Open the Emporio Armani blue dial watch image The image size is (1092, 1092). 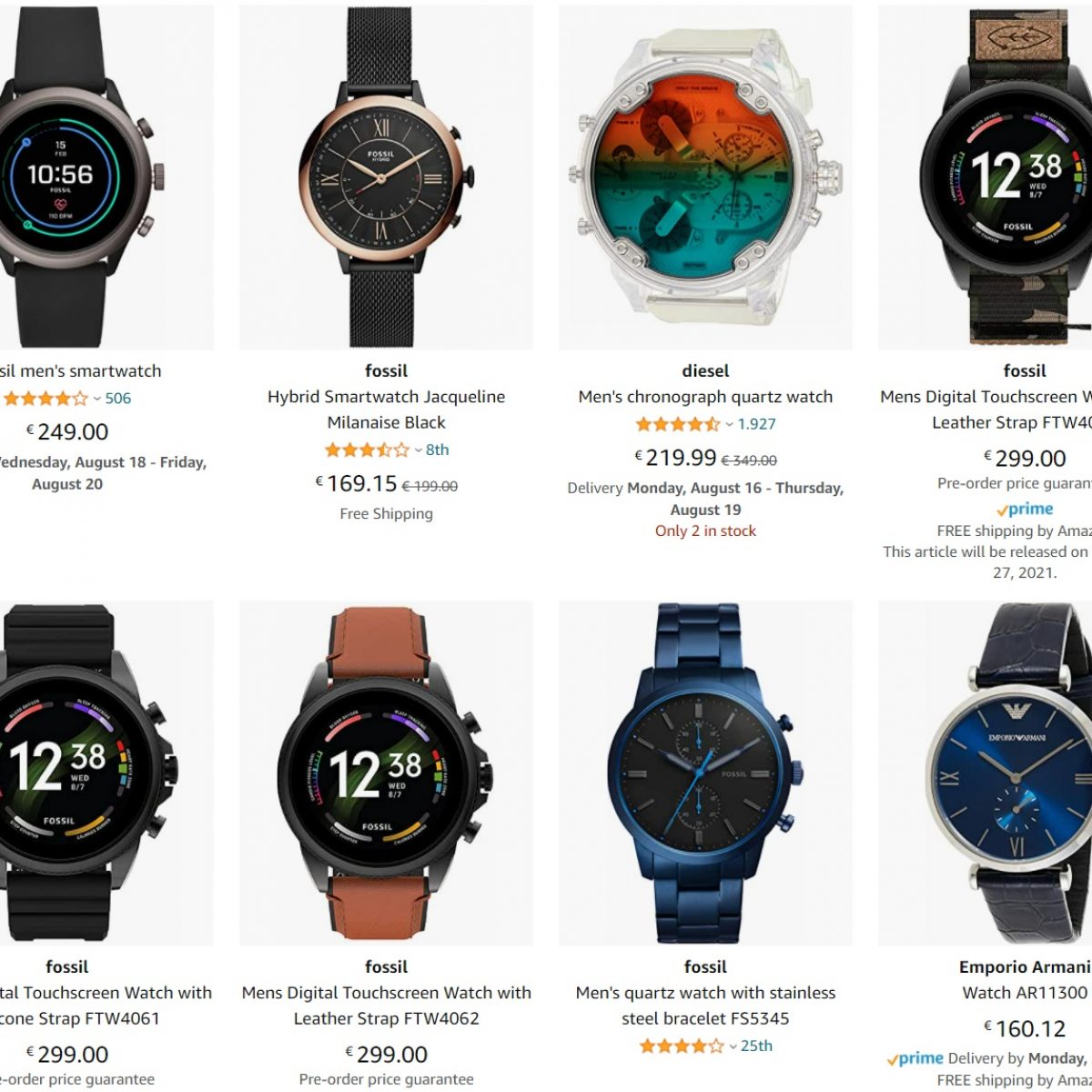[x=986, y=773]
